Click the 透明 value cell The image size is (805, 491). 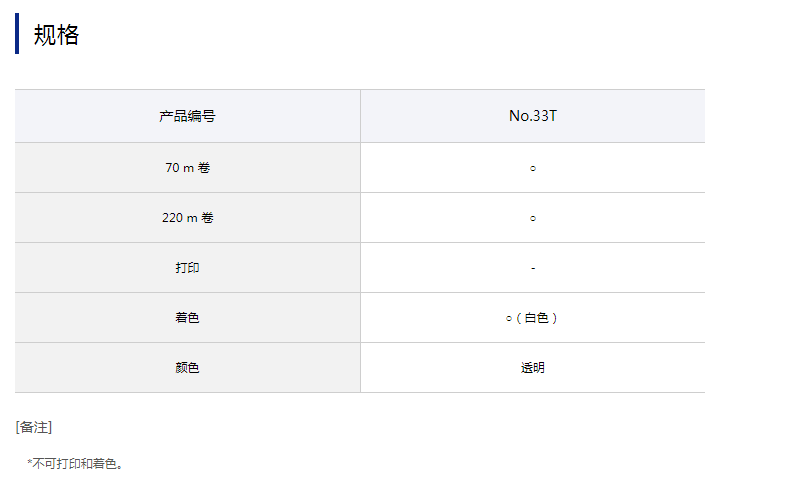(533, 368)
